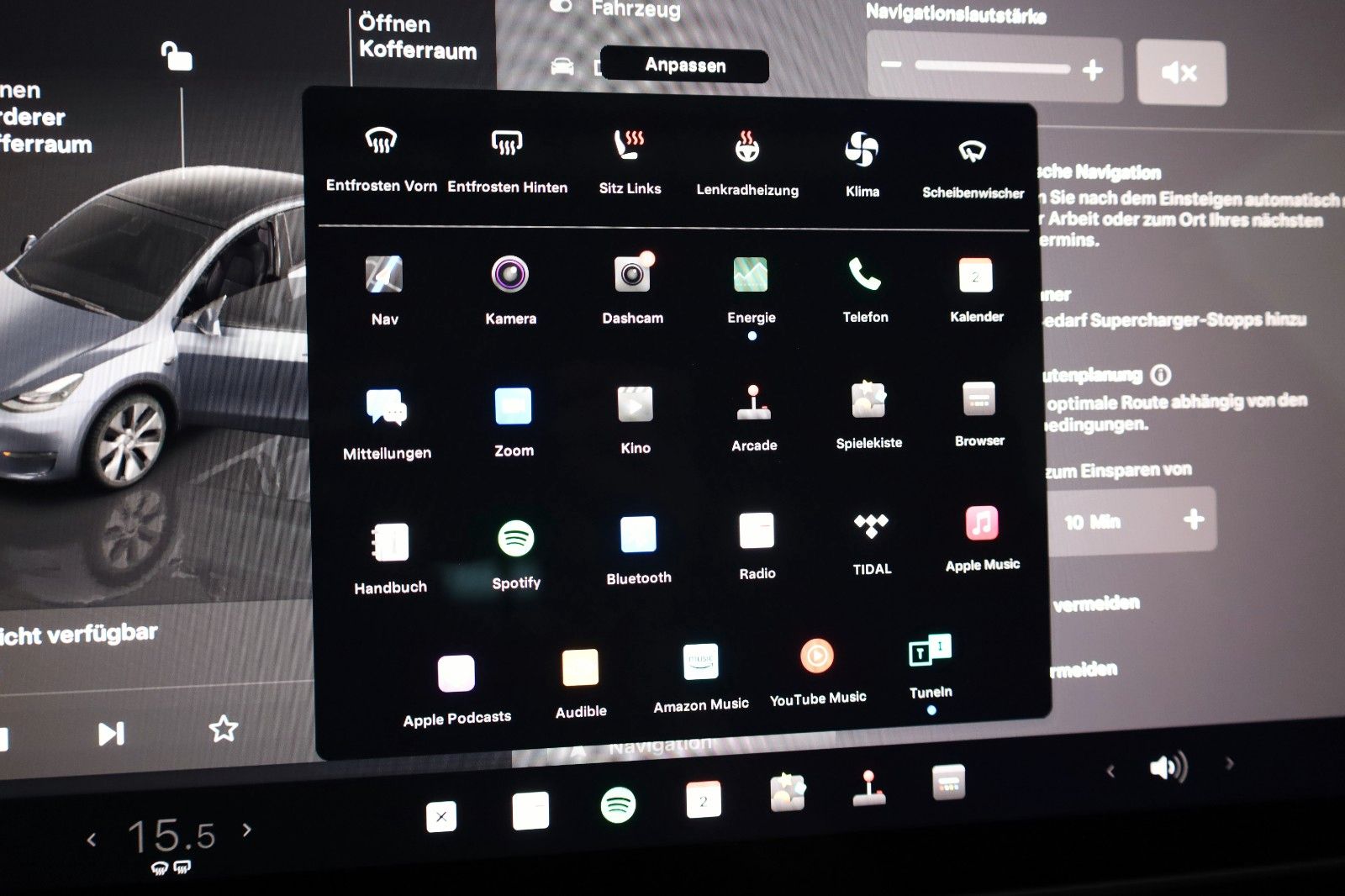Tap Öffnen Kofferraum to open trunk
Screen dimensions: 1345x896
tap(417, 37)
